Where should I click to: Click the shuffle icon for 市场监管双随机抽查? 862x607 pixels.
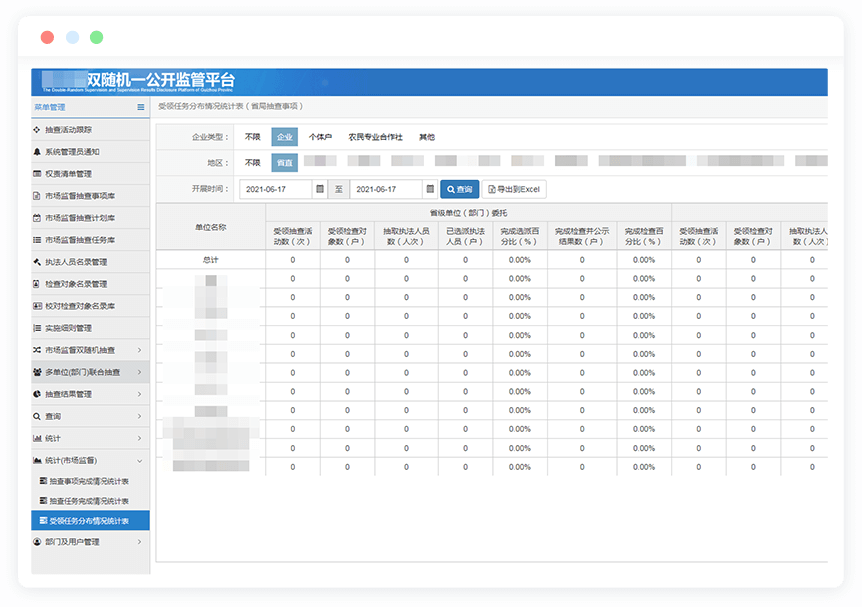coord(38,350)
